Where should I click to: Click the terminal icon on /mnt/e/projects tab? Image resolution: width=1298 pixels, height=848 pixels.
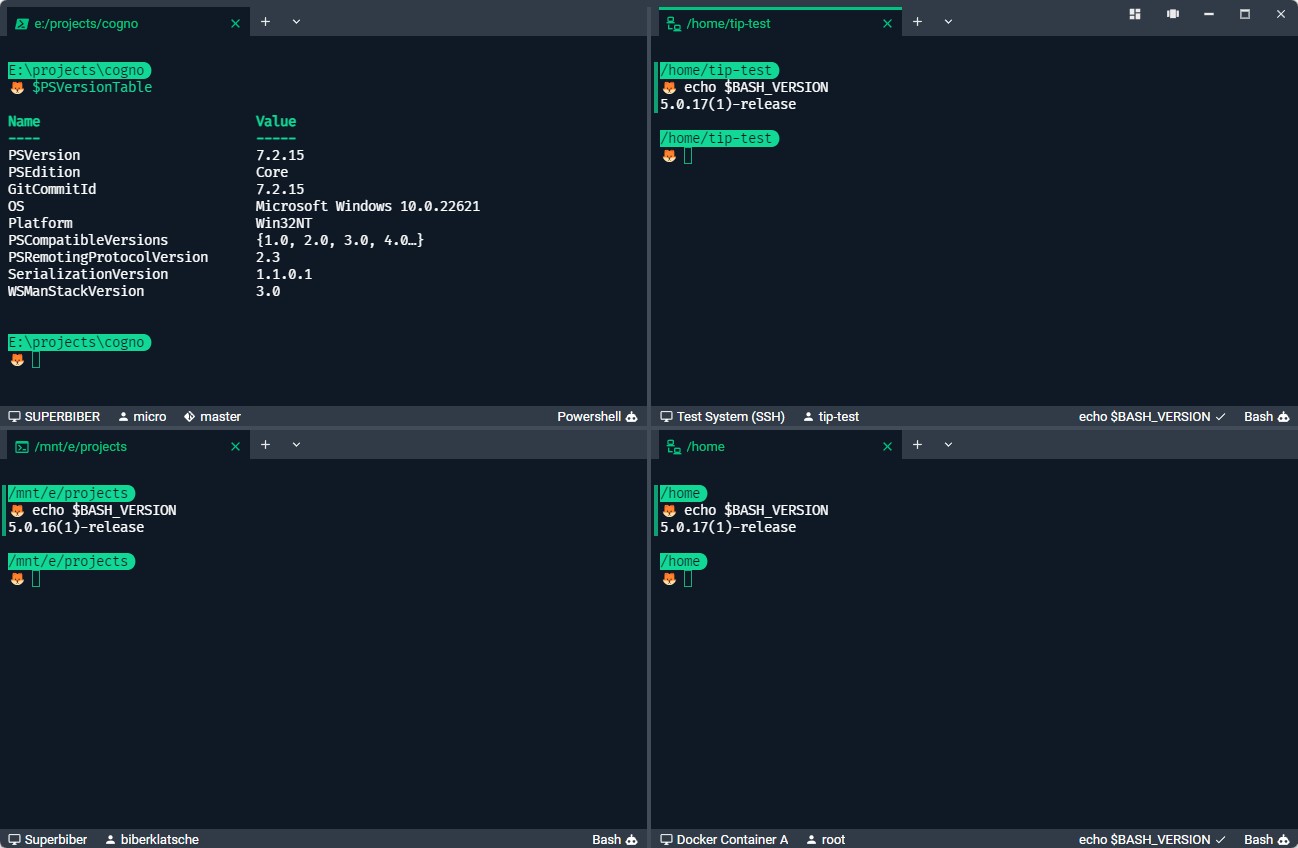tap(21, 446)
